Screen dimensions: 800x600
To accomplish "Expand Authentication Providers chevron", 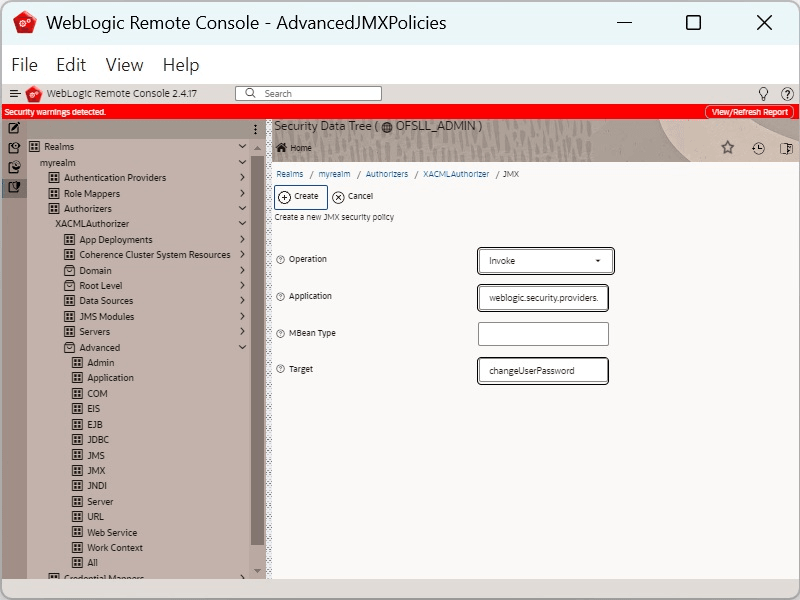I will pyautogui.click(x=242, y=178).
